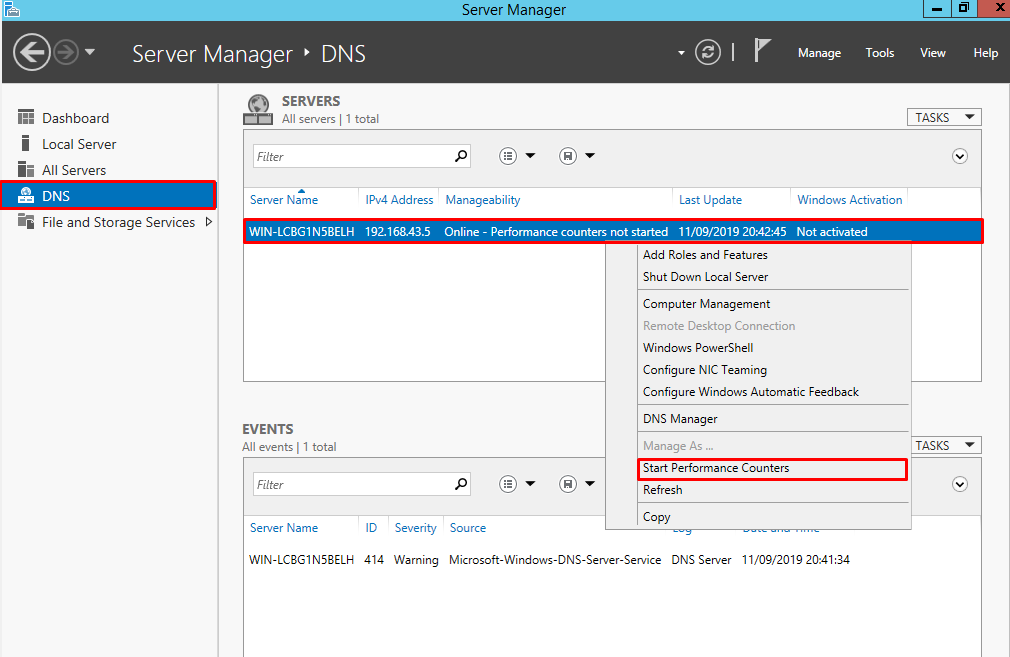Choose Add Roles and Features

(x=705, y=254)
